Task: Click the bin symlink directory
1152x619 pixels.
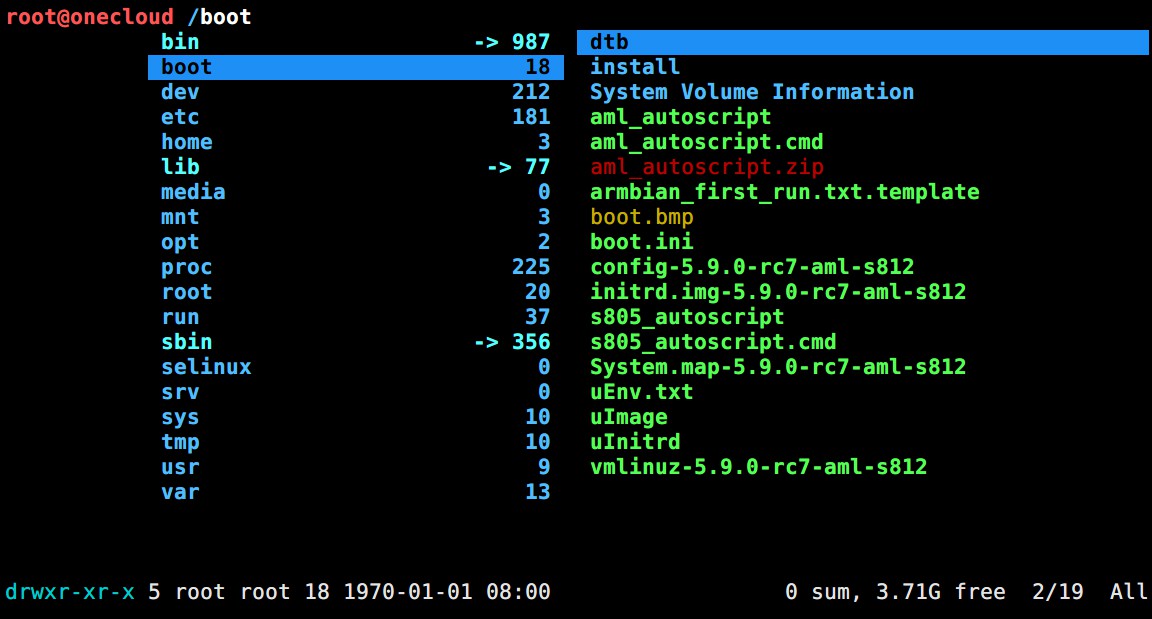Action: [180, 42]
